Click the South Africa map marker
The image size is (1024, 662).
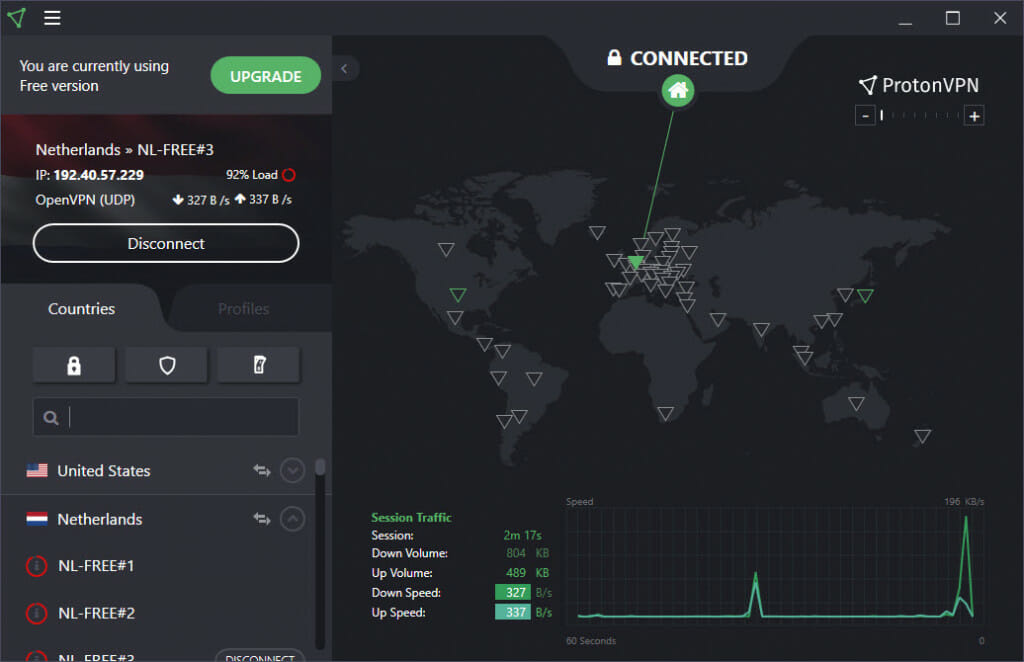pyautogui.click(x=665, y=413)
